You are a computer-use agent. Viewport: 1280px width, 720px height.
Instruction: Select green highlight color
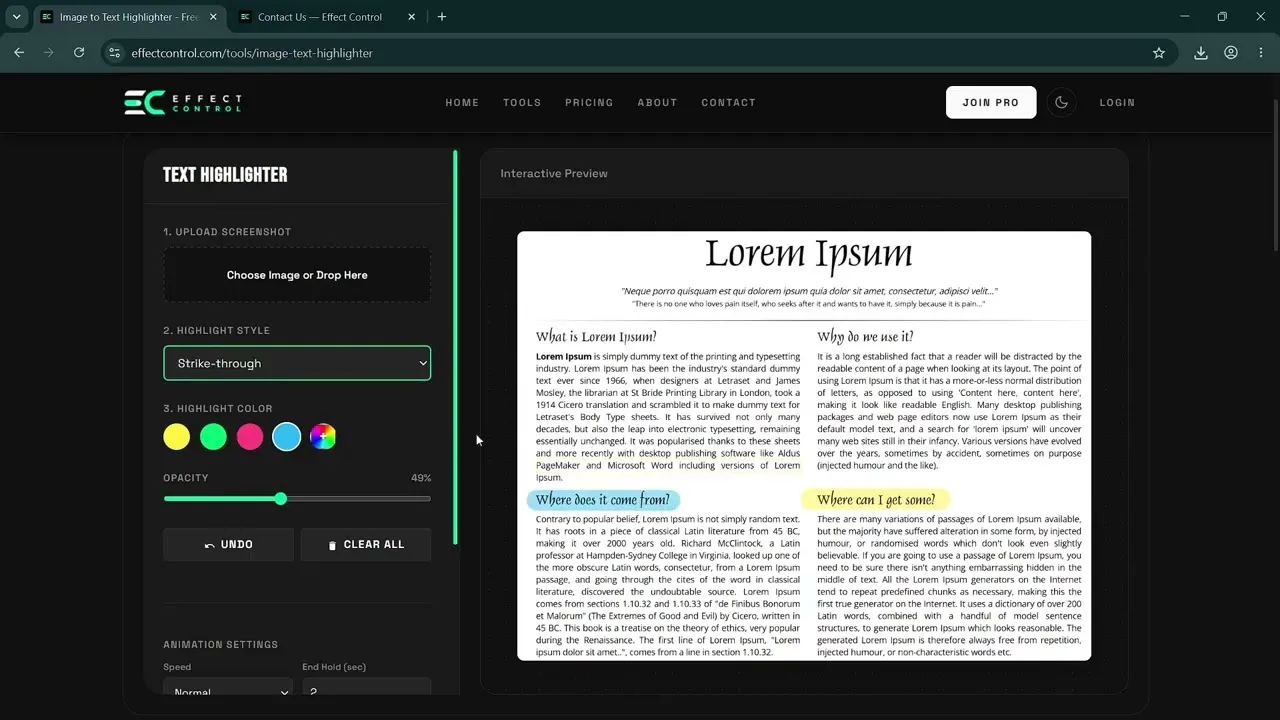pos(213,436)
